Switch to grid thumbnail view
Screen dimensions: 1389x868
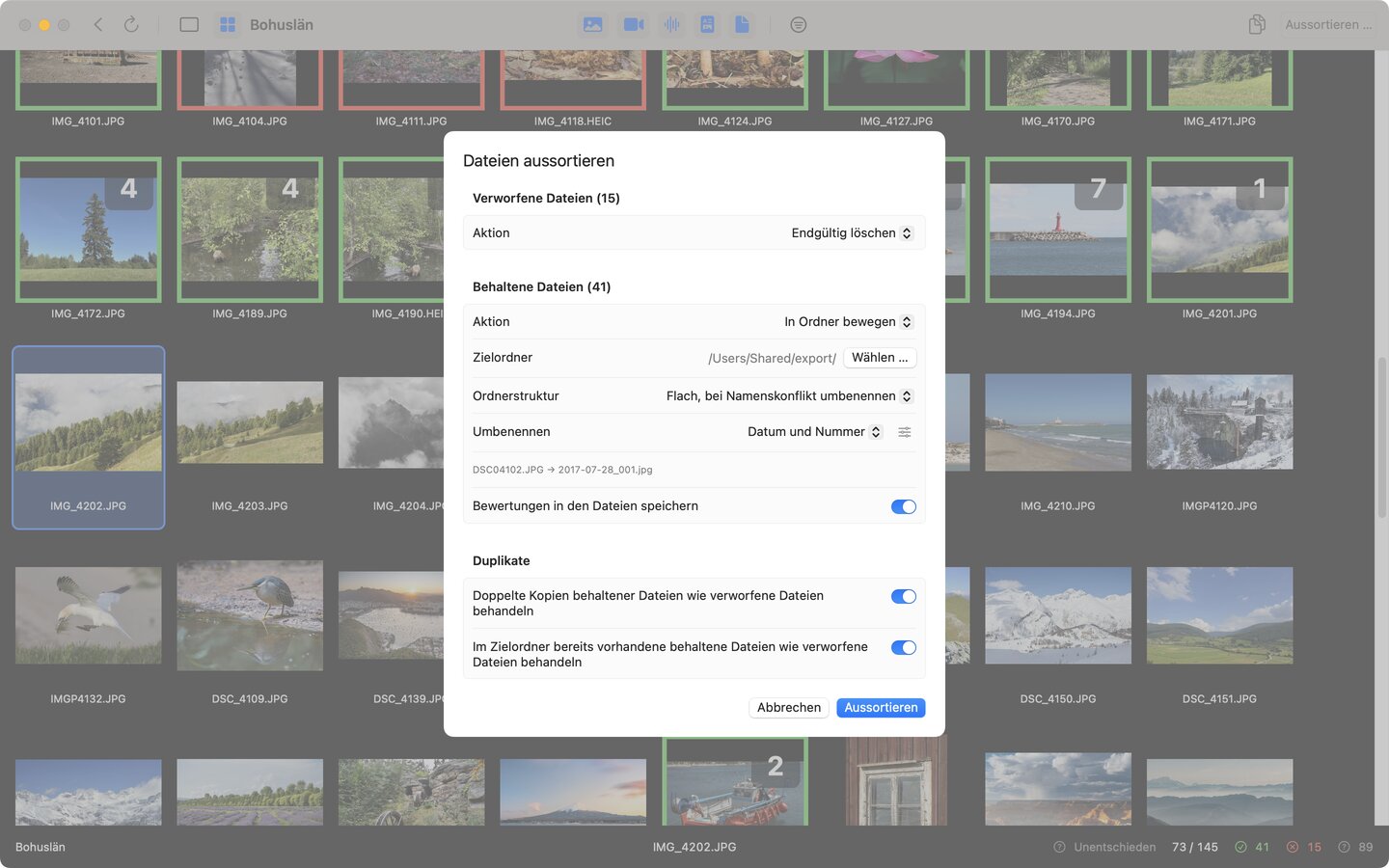[228, 24]
